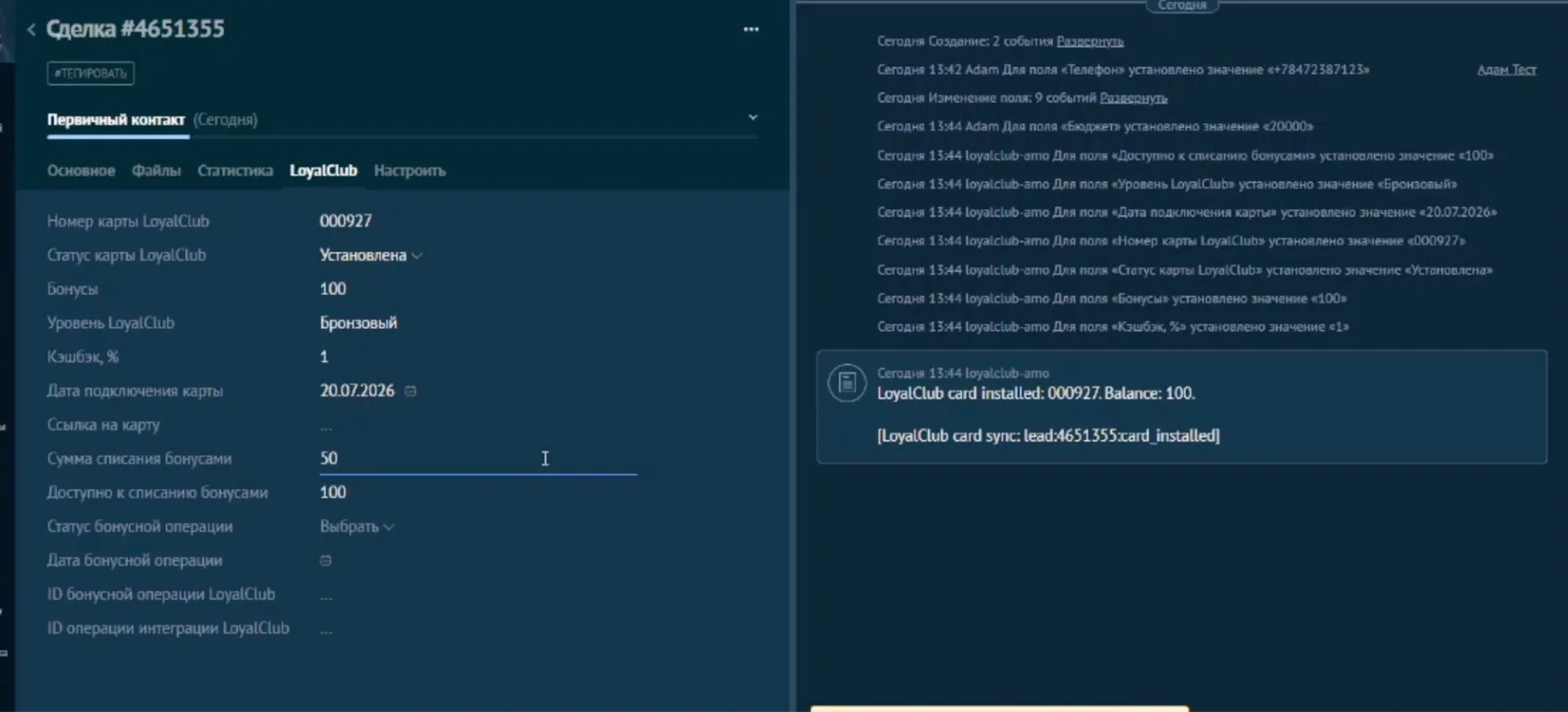
Task: Open calendar icon for Дата бонусной операции
Action: 326,561
